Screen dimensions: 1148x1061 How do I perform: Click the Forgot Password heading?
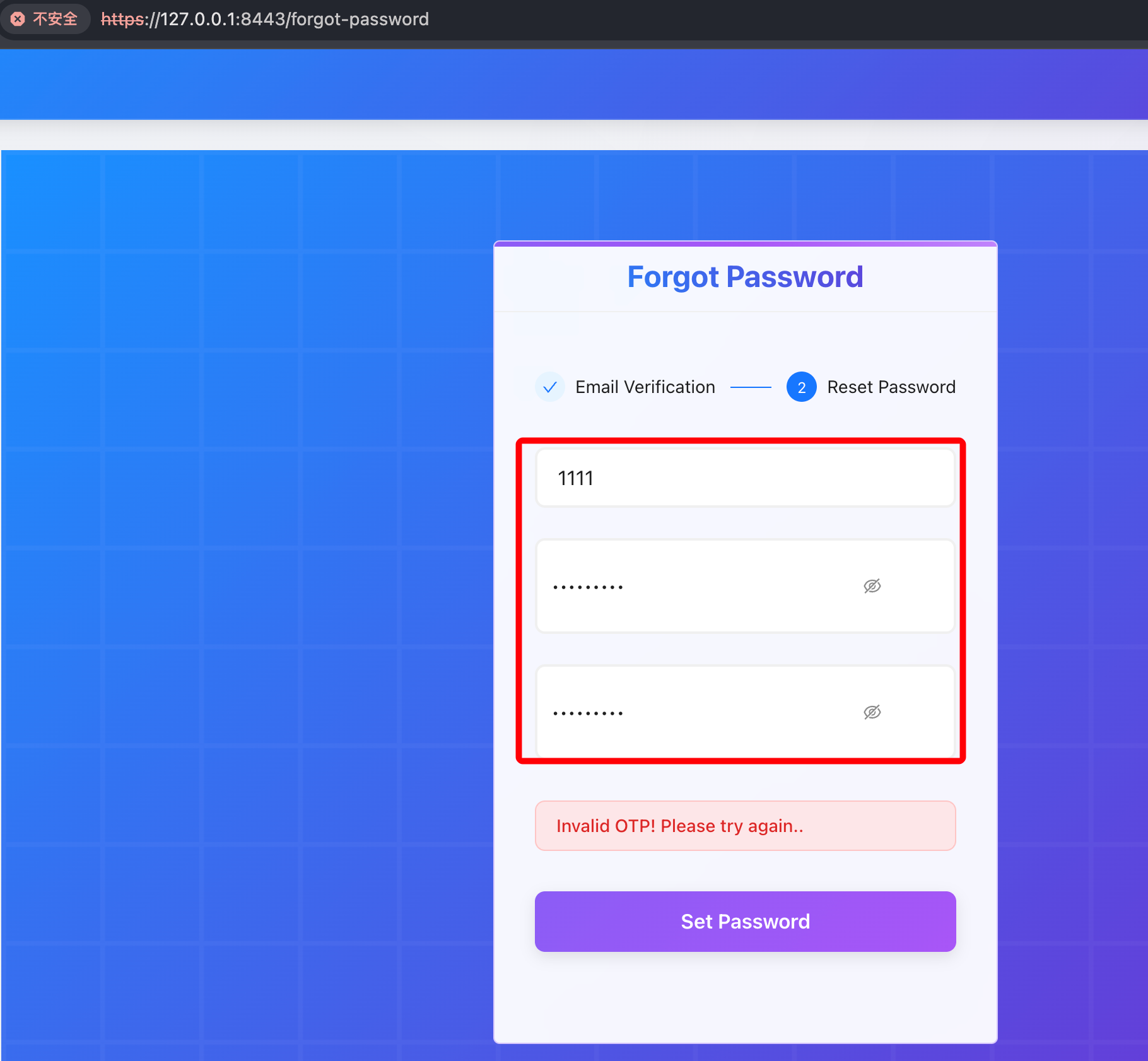point(744,277)
